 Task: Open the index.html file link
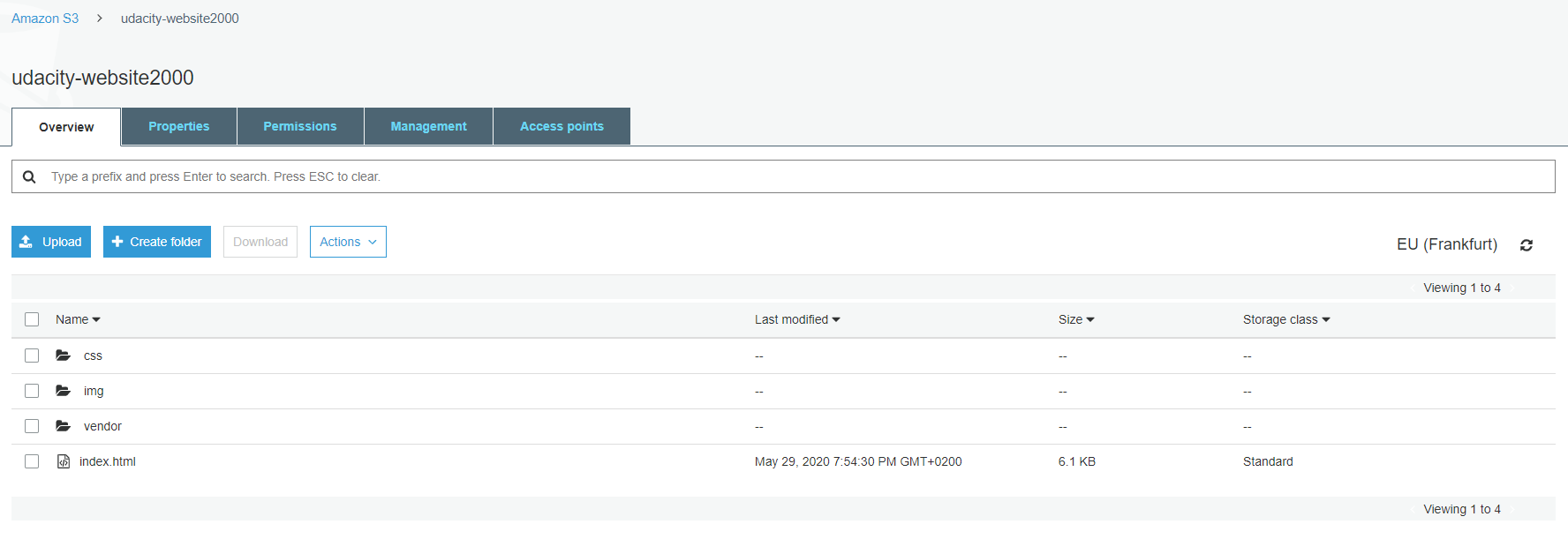(108, 461)
